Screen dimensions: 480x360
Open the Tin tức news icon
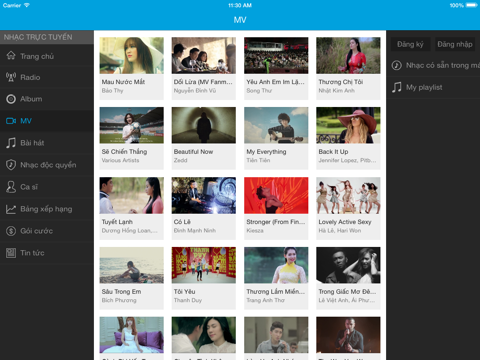point(11,253)
